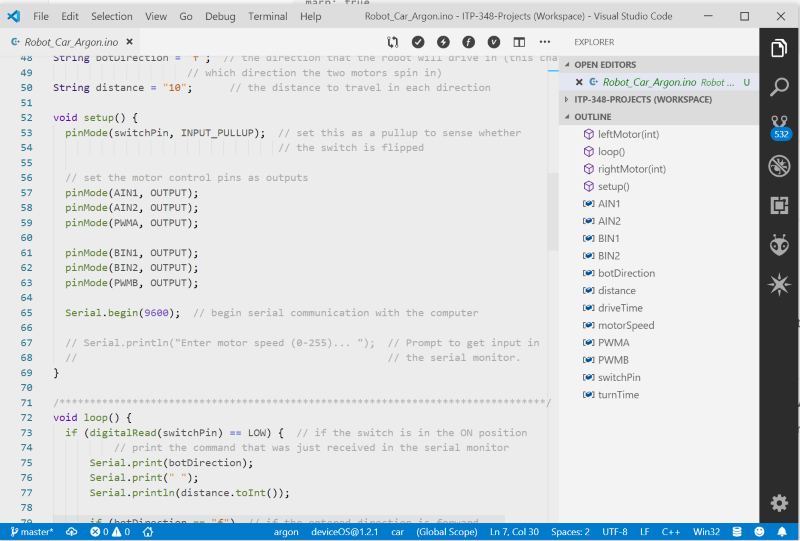Open errors and warnings count in status bar

(110, 532)
